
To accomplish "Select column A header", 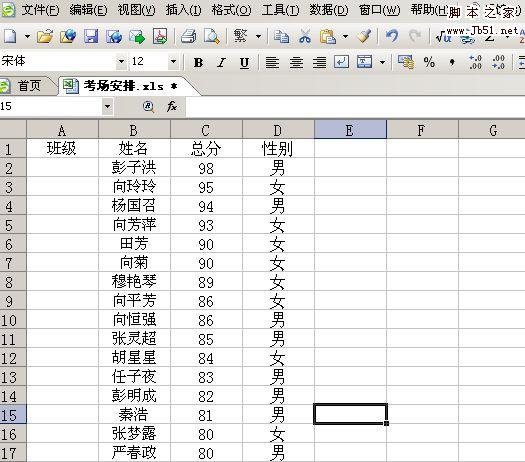I will click(62, 130).
